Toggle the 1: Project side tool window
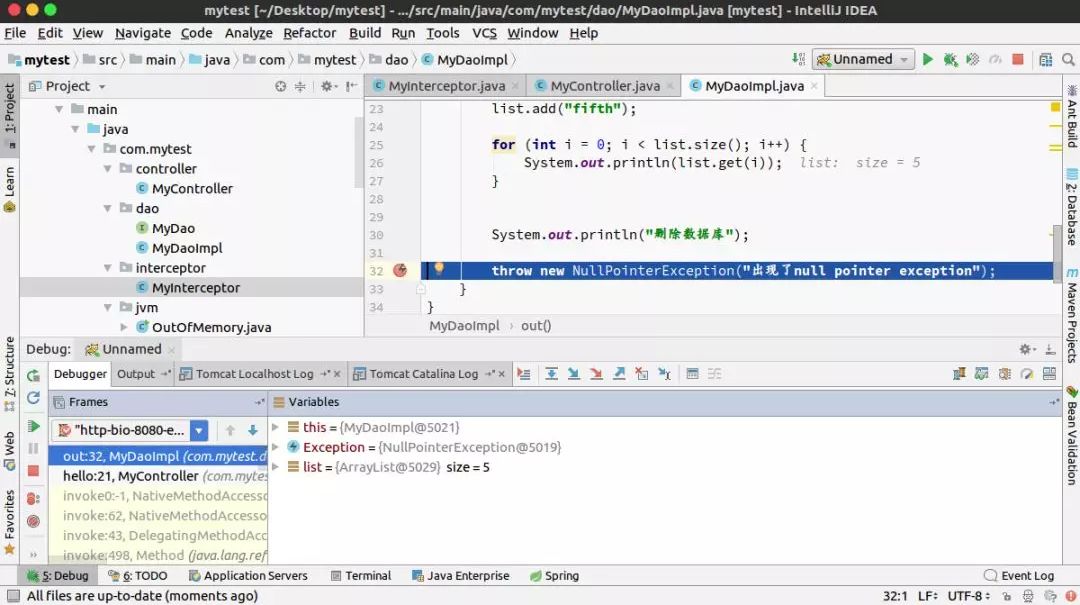The height and width of the screenshot is (605, 1080). click(x=10, y=116)
